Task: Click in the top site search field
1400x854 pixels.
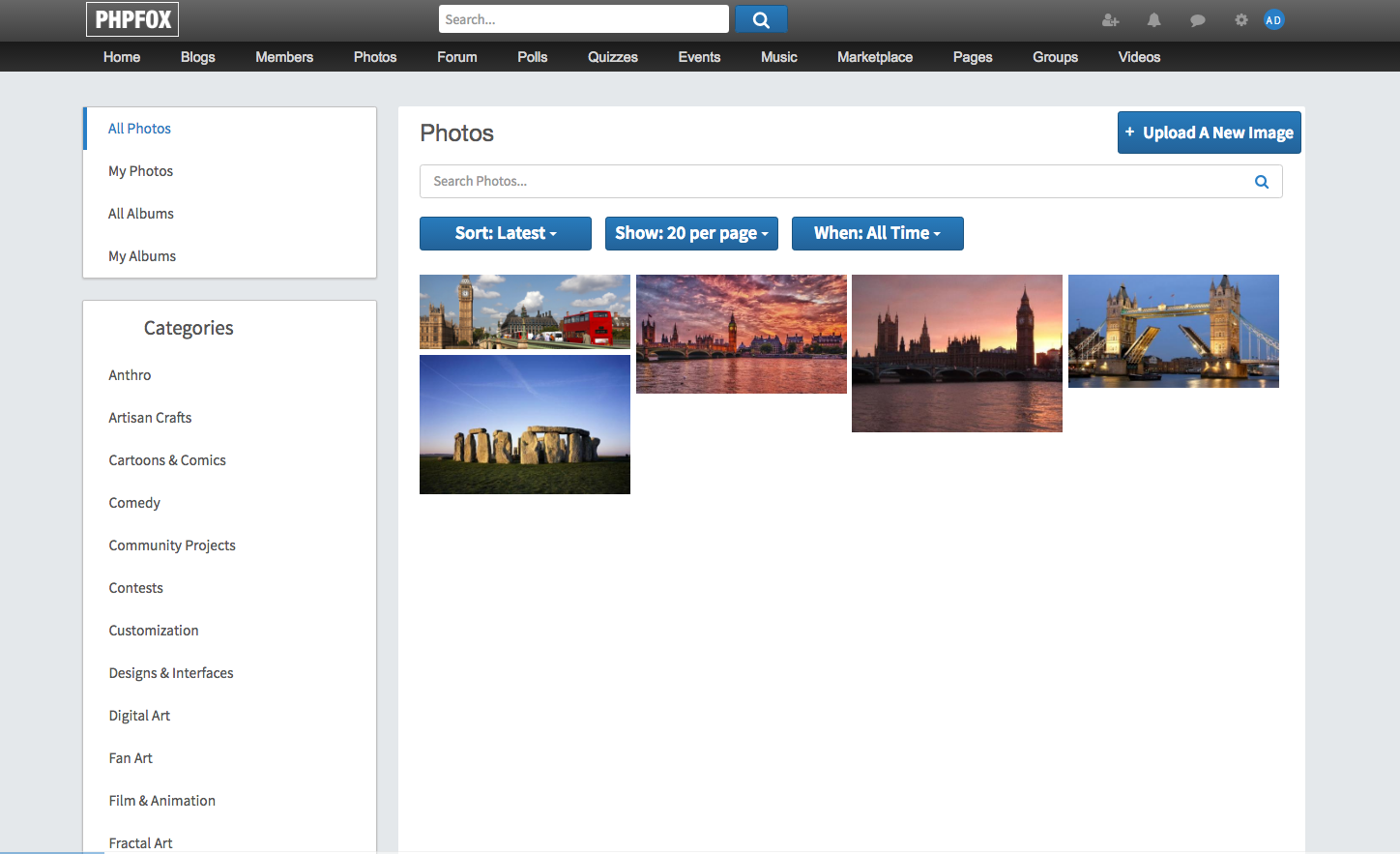Action: (583, 19)
